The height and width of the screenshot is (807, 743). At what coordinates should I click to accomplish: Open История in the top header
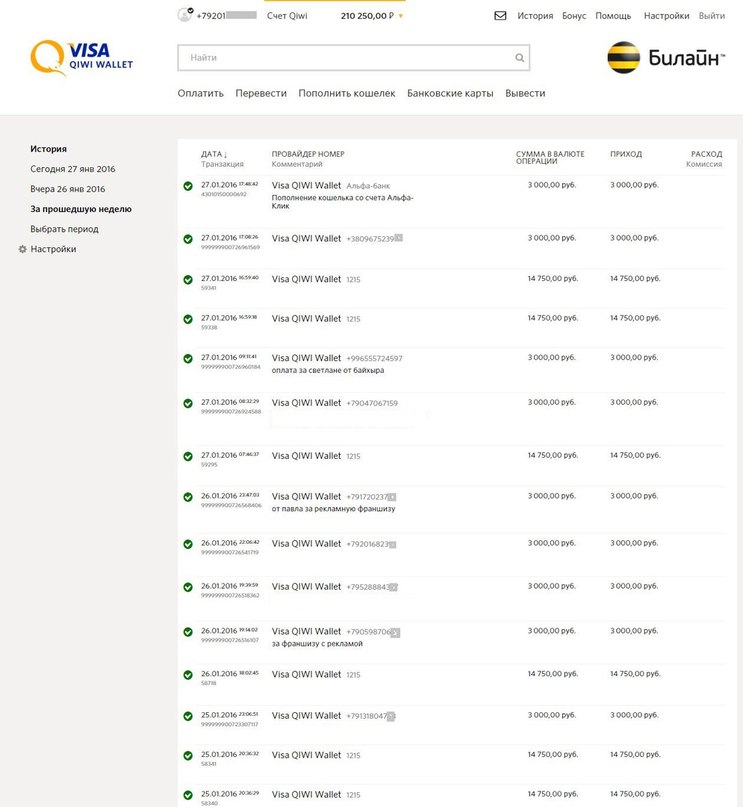(535, 16)
